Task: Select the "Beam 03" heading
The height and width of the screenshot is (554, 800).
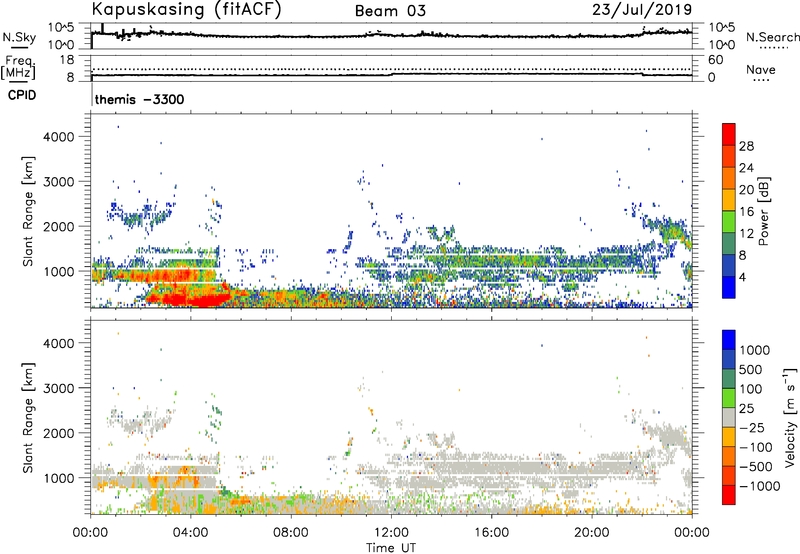Action: 390,11
